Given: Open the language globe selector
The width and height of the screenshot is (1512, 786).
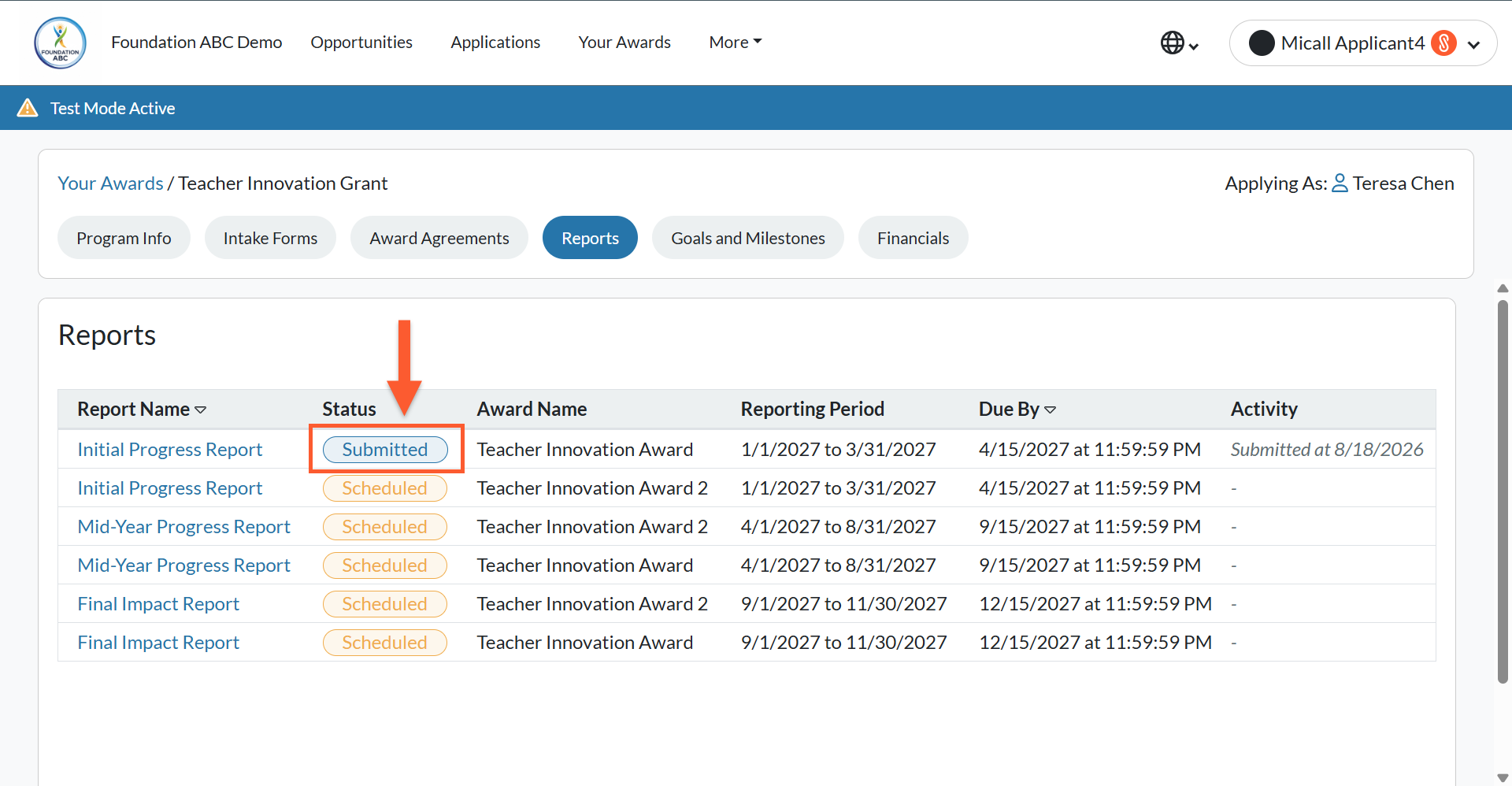Looking at the screenshot, I should [1179, 43].
